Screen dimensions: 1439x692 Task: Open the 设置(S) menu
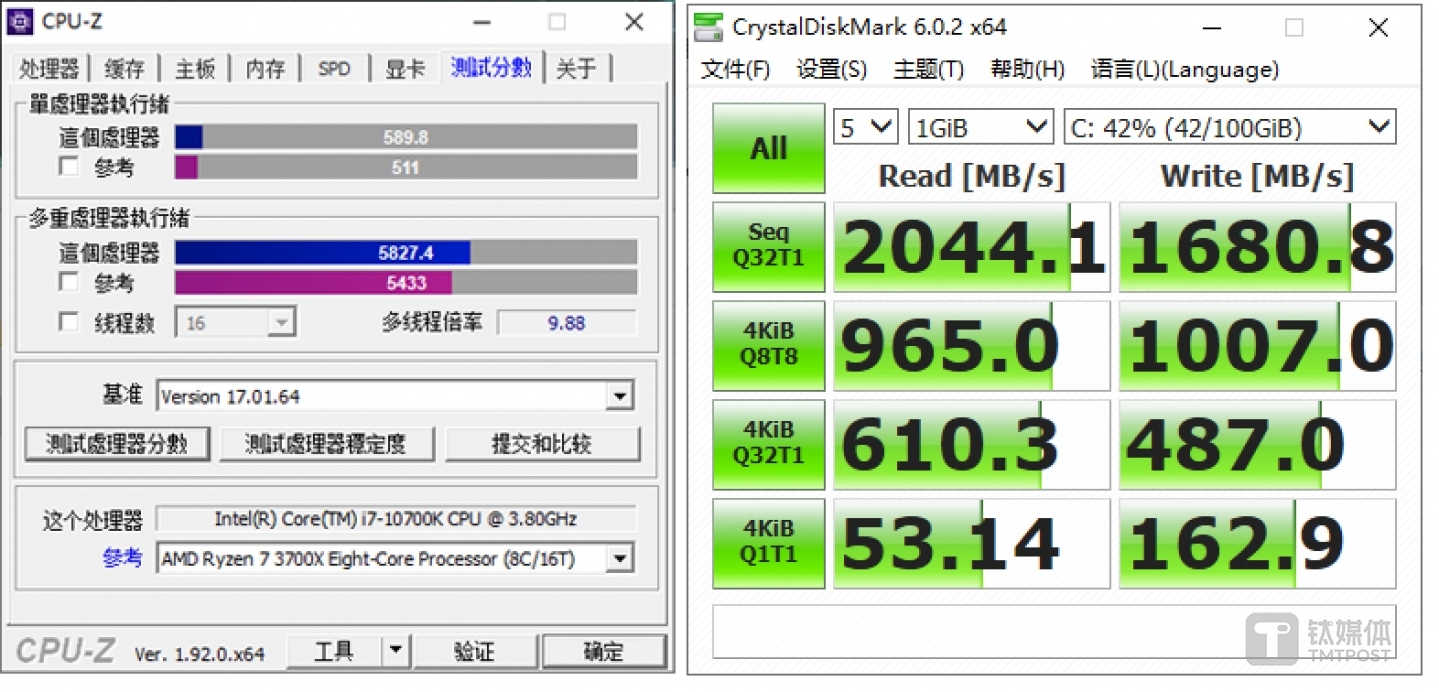pos(831,69)
